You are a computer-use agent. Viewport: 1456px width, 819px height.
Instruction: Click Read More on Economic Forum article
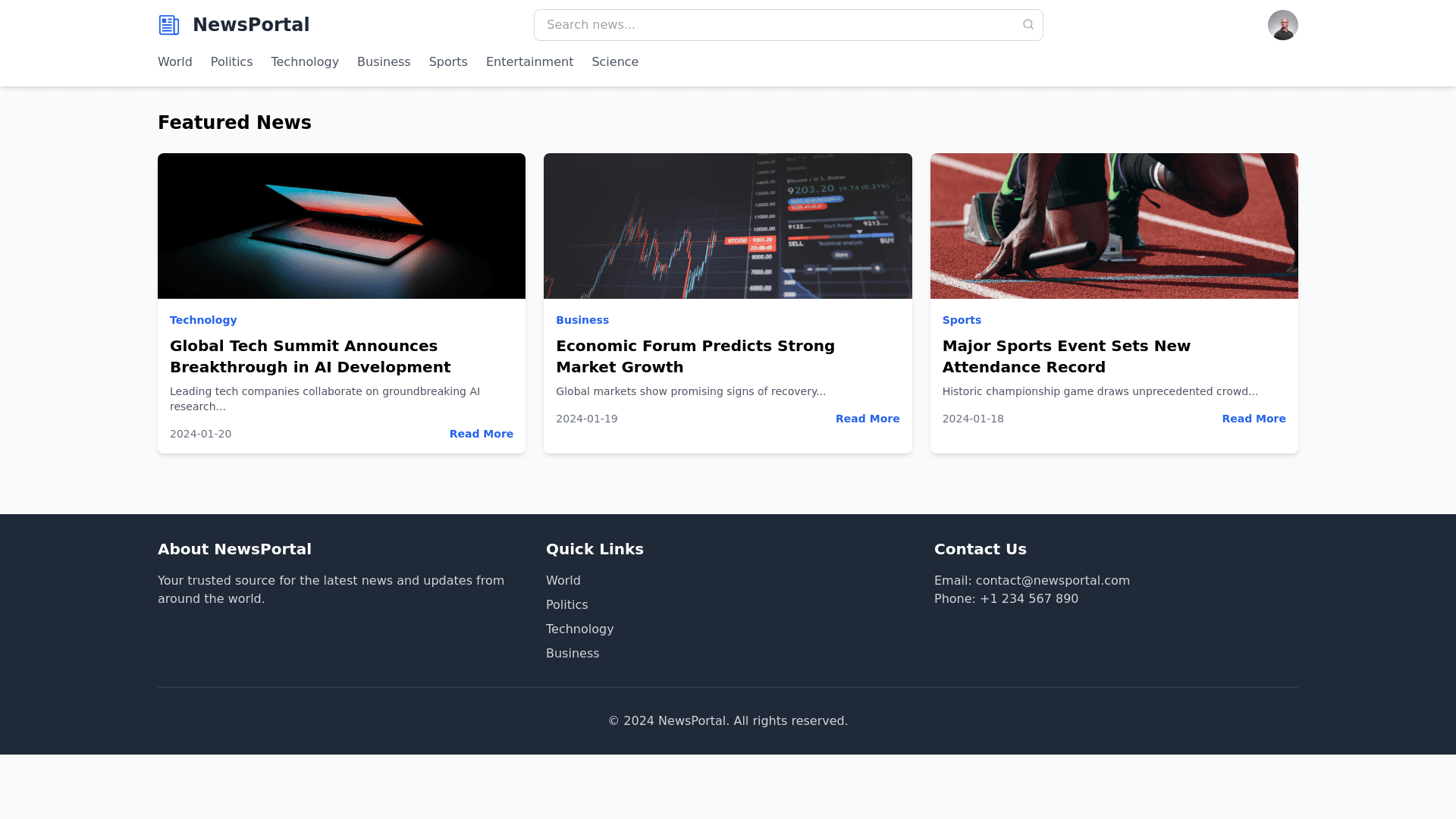click(867, 419)
